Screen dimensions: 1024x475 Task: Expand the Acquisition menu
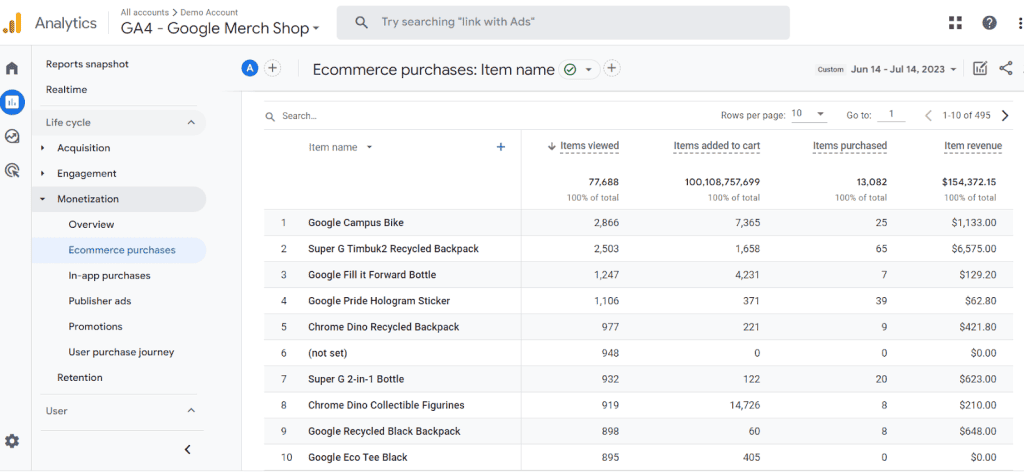[x=84, y=148]
